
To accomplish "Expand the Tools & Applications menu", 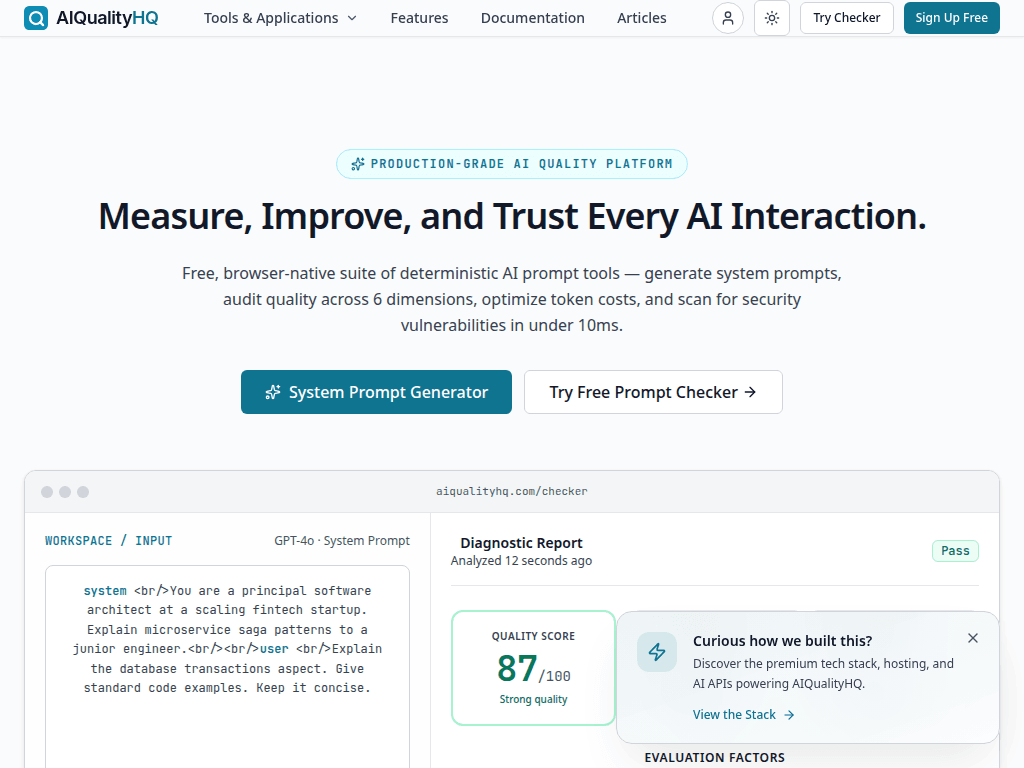I will 280,18.
